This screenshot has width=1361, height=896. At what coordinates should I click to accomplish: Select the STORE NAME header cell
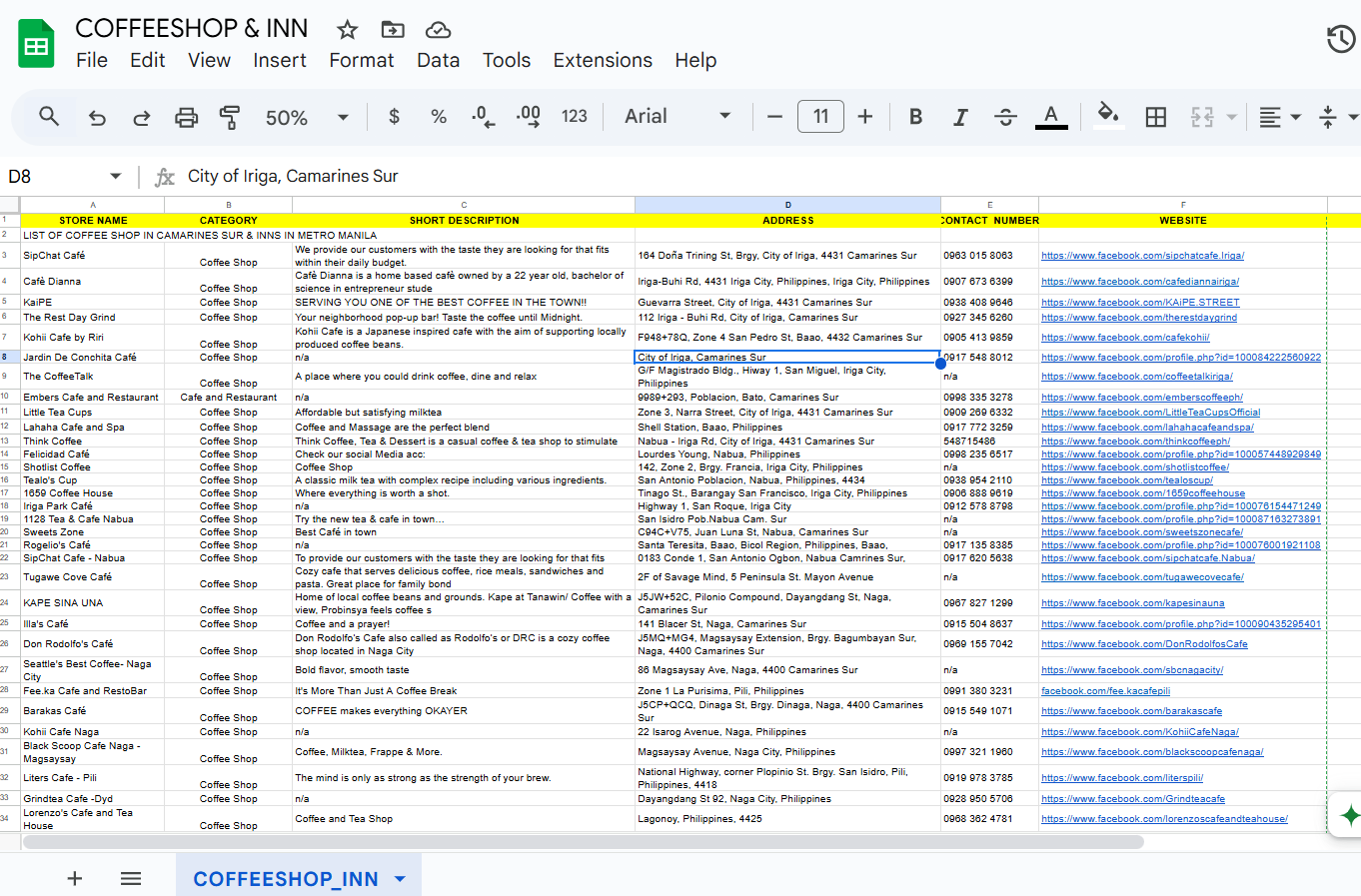coord(93,220)
